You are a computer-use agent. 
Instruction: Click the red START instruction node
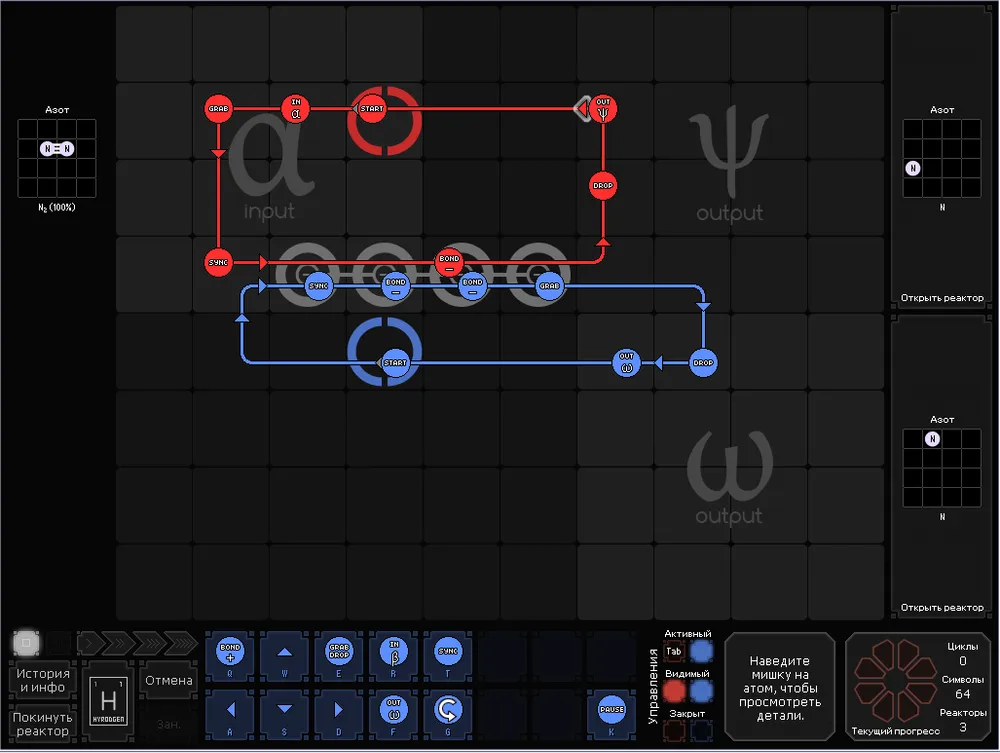click(372, 109)
